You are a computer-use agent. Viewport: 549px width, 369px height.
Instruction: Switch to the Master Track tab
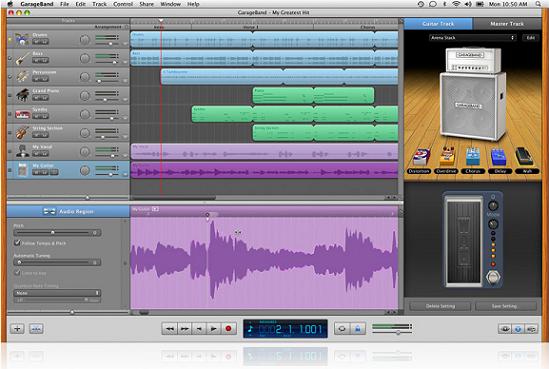pos(507,24)
